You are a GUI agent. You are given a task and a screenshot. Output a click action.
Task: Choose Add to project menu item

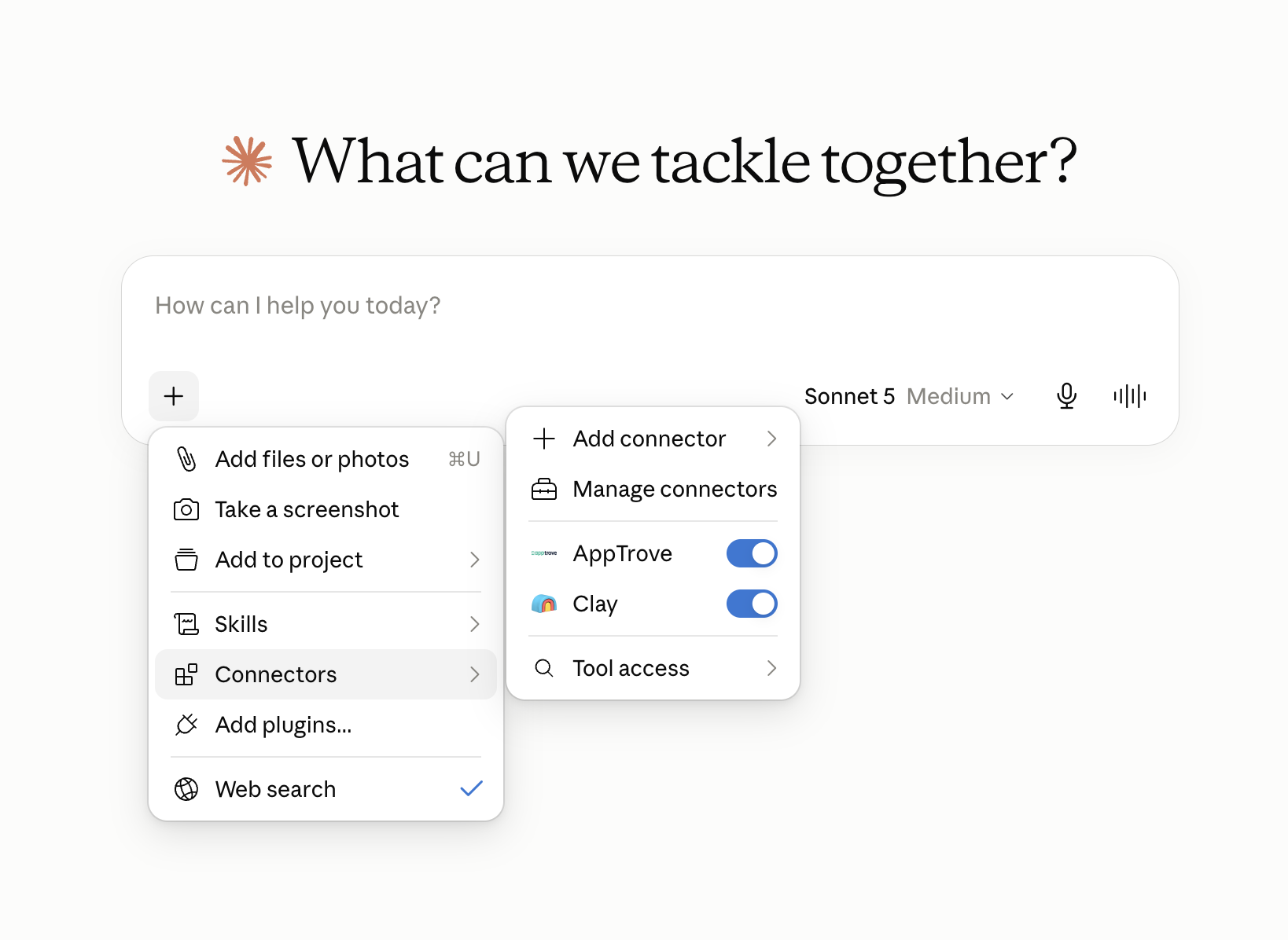326,560
